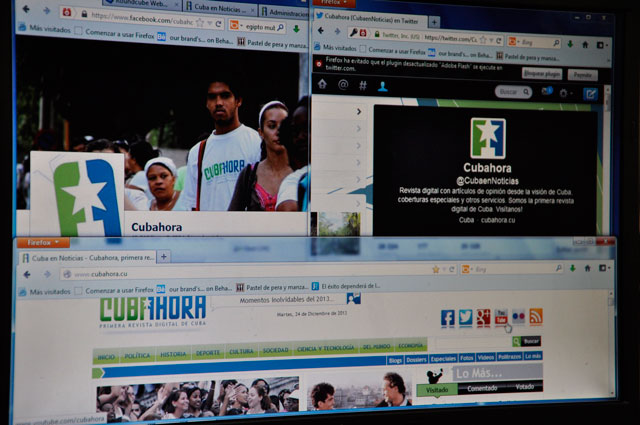This screenshot has height=425, width=640.
Task: Click the Buscar button on Cubahora
Action: (530, 341)
